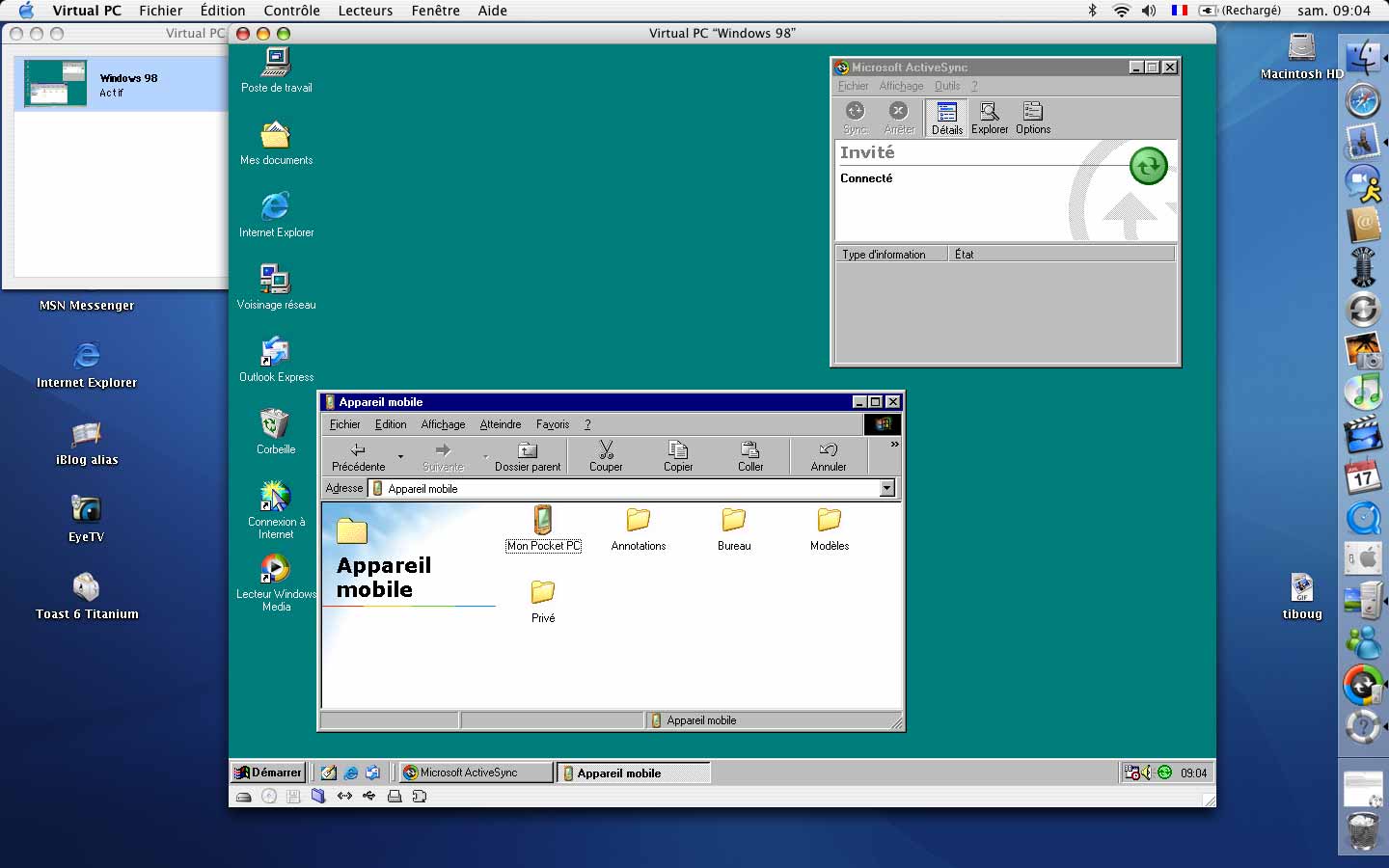
Task: Click the Internet Explorer quick launch icon
Action: tap(351, 773)
